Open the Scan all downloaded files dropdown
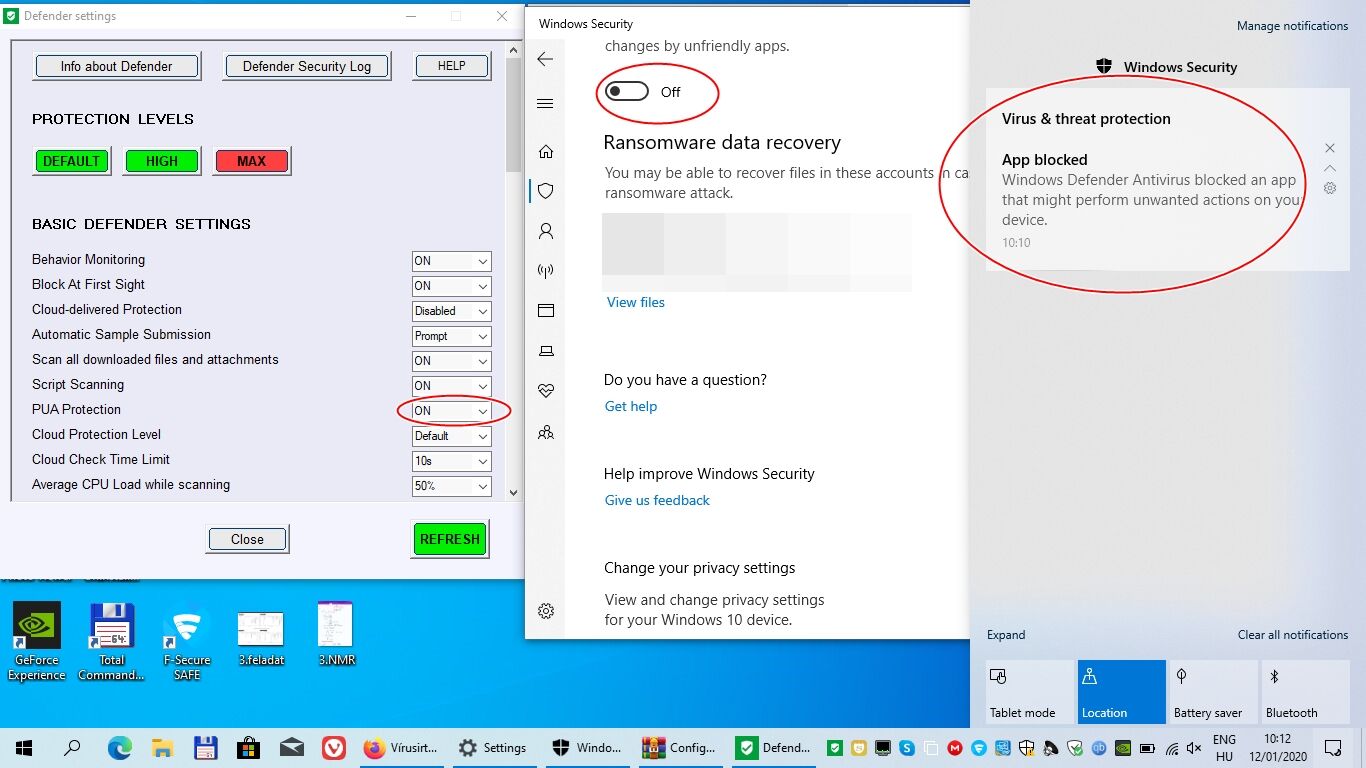 [x=452, y=361]
